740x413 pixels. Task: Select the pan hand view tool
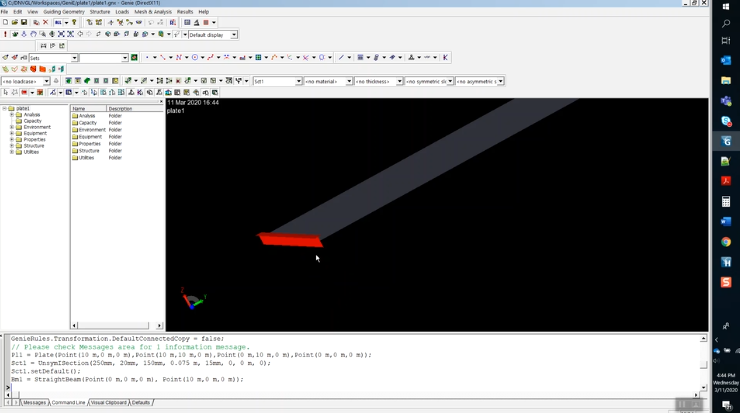[33, 34]
